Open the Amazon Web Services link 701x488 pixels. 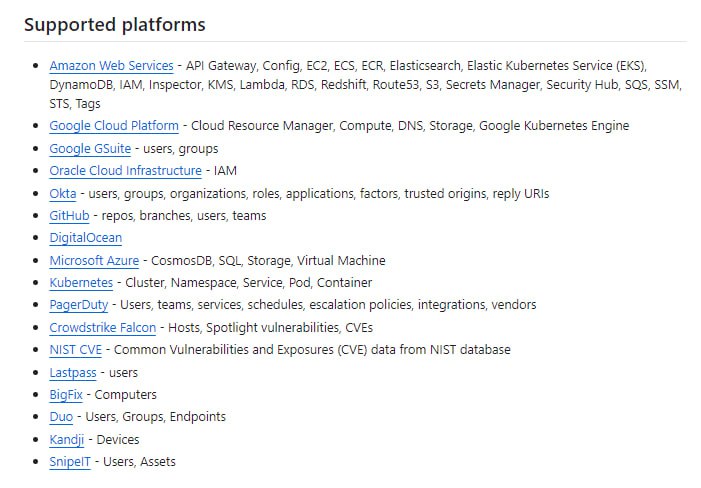(x=111, y=66)
